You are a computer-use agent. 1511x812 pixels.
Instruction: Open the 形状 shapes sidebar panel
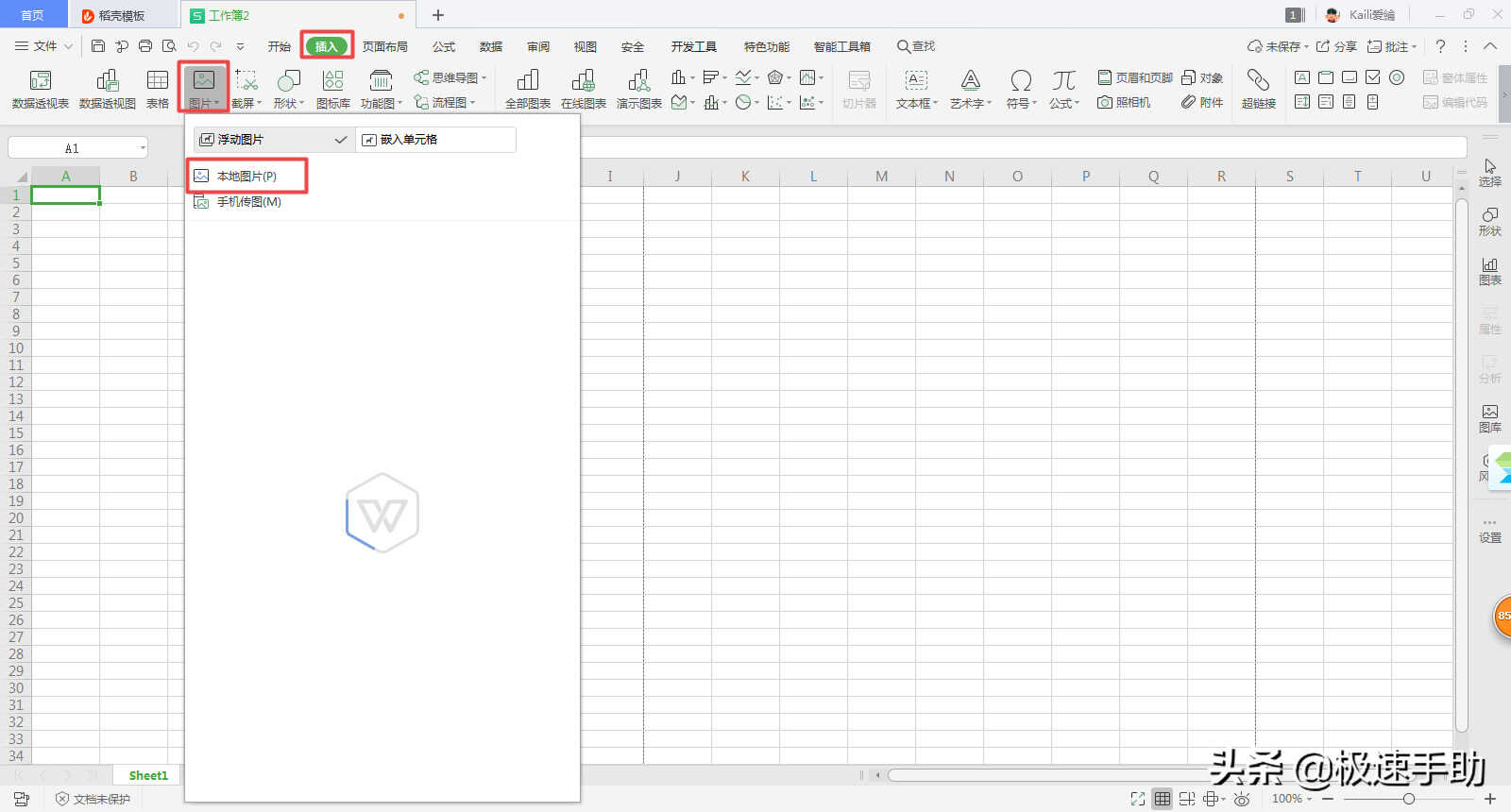pyautogui.click(x=1490, y=222)
